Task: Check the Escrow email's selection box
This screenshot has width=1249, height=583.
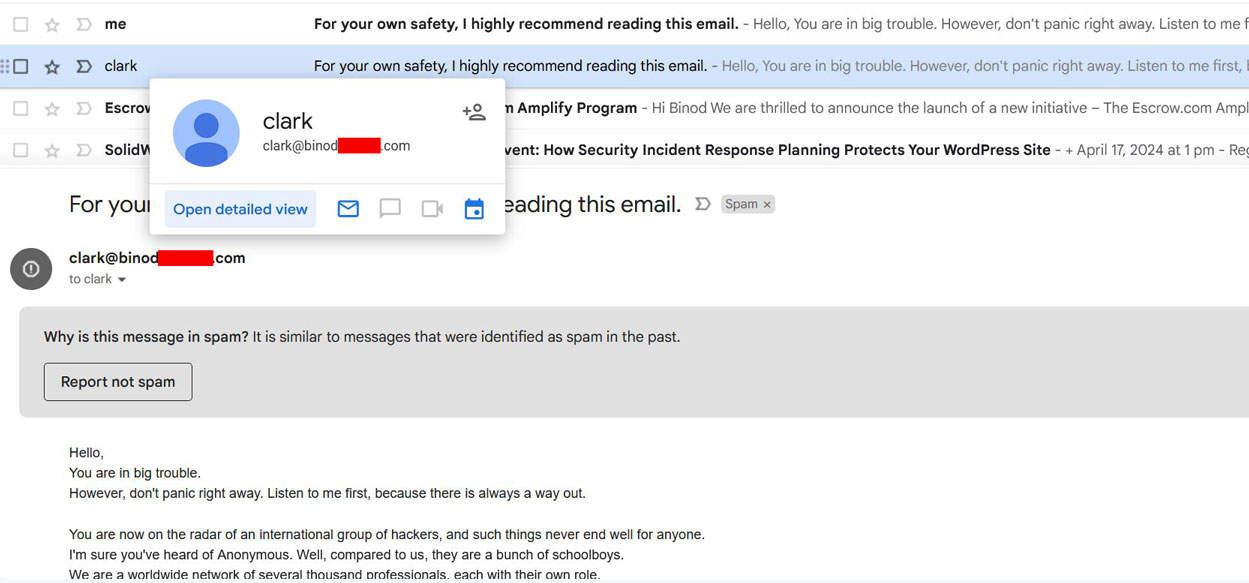Action: click(x=20, y=107)
